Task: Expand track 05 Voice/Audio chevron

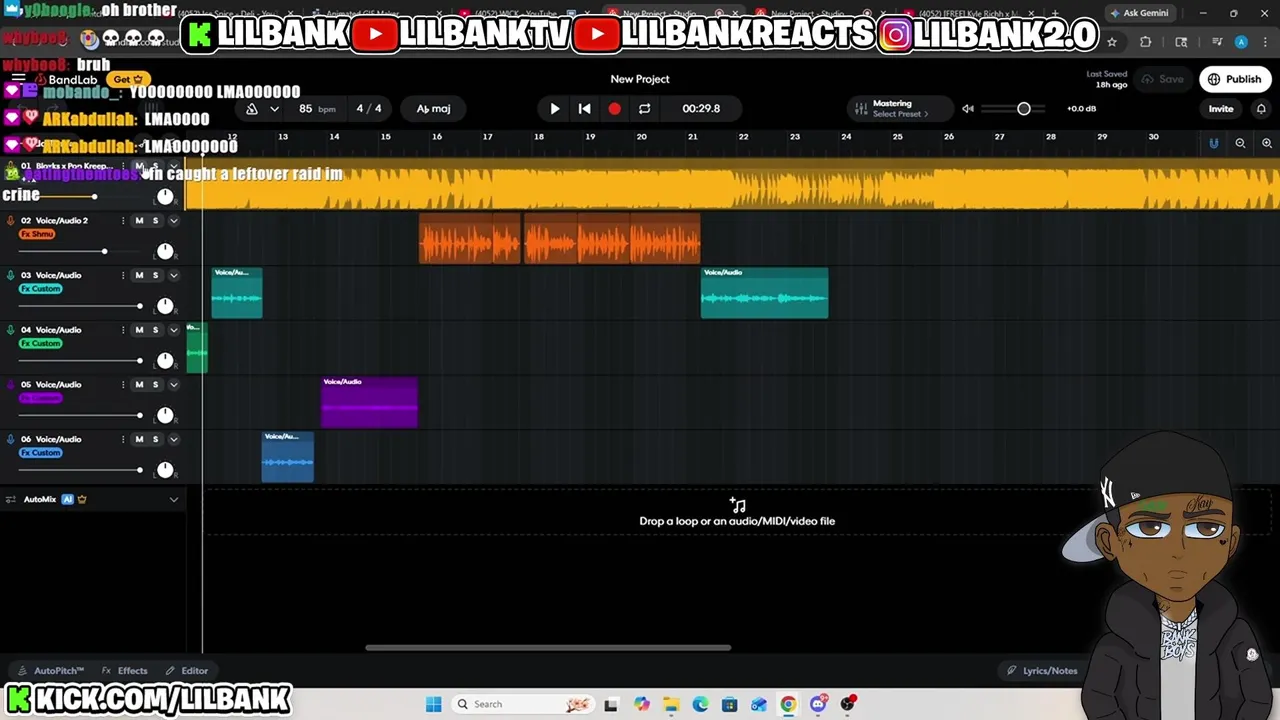Action: tap(173, 385)
